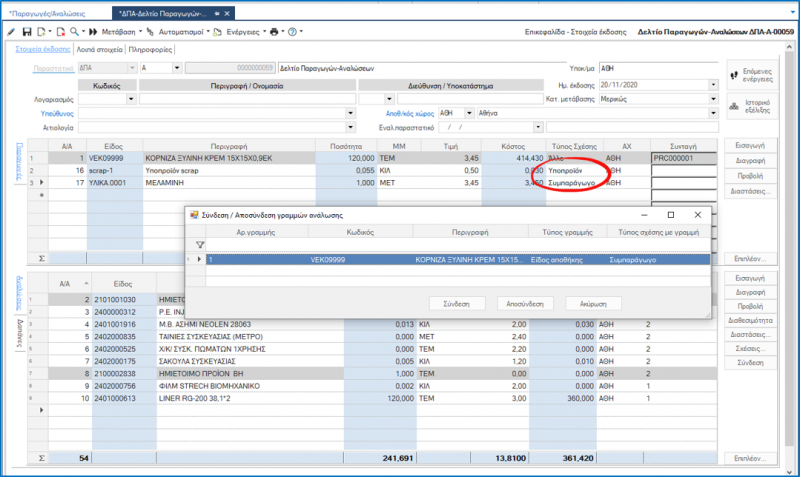Click the Περιγραφή column header in upper grid
800x477 pixels.
(229, 146)
